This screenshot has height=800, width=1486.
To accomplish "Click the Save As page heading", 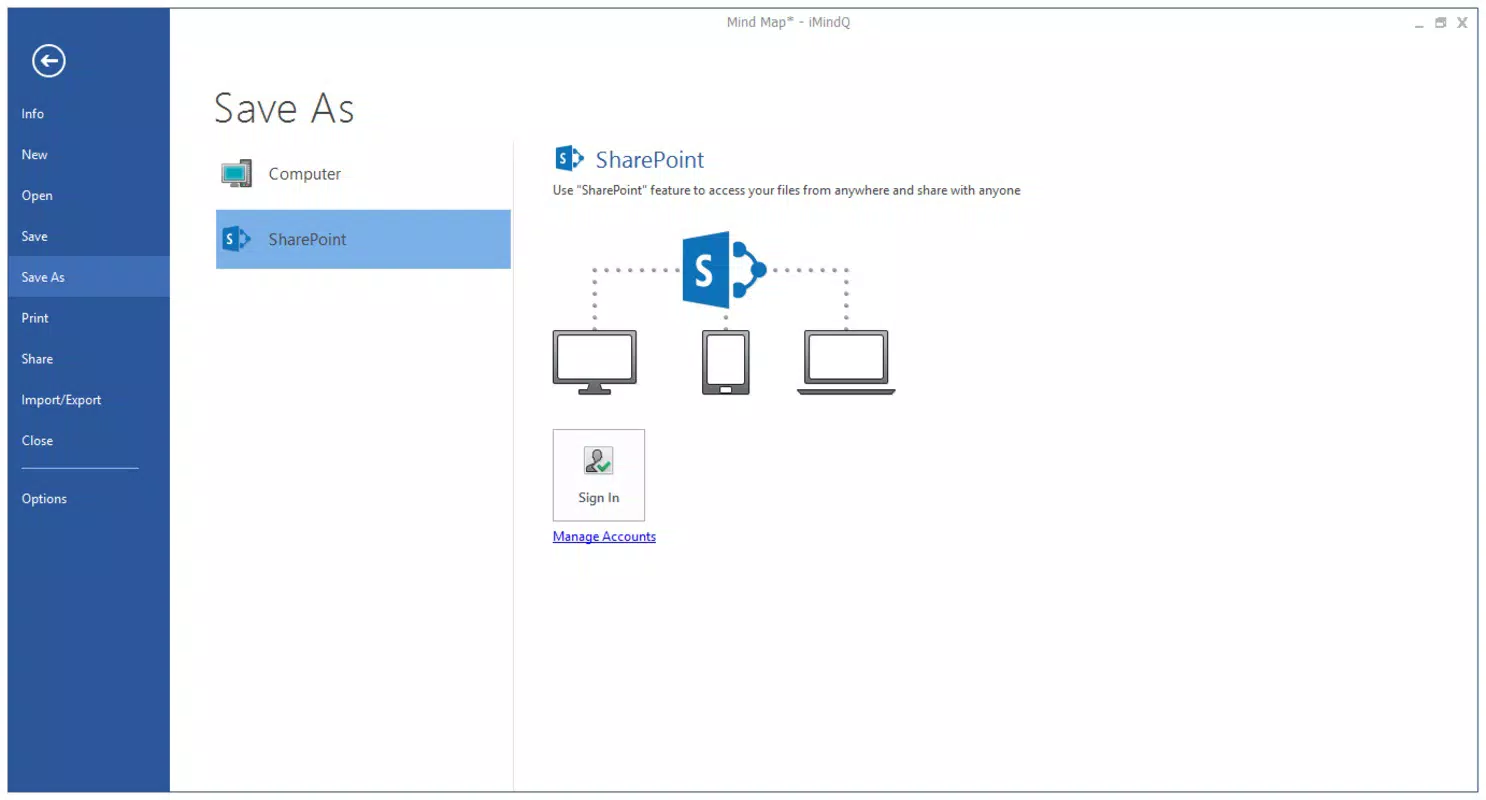I will tap(284, 108).
